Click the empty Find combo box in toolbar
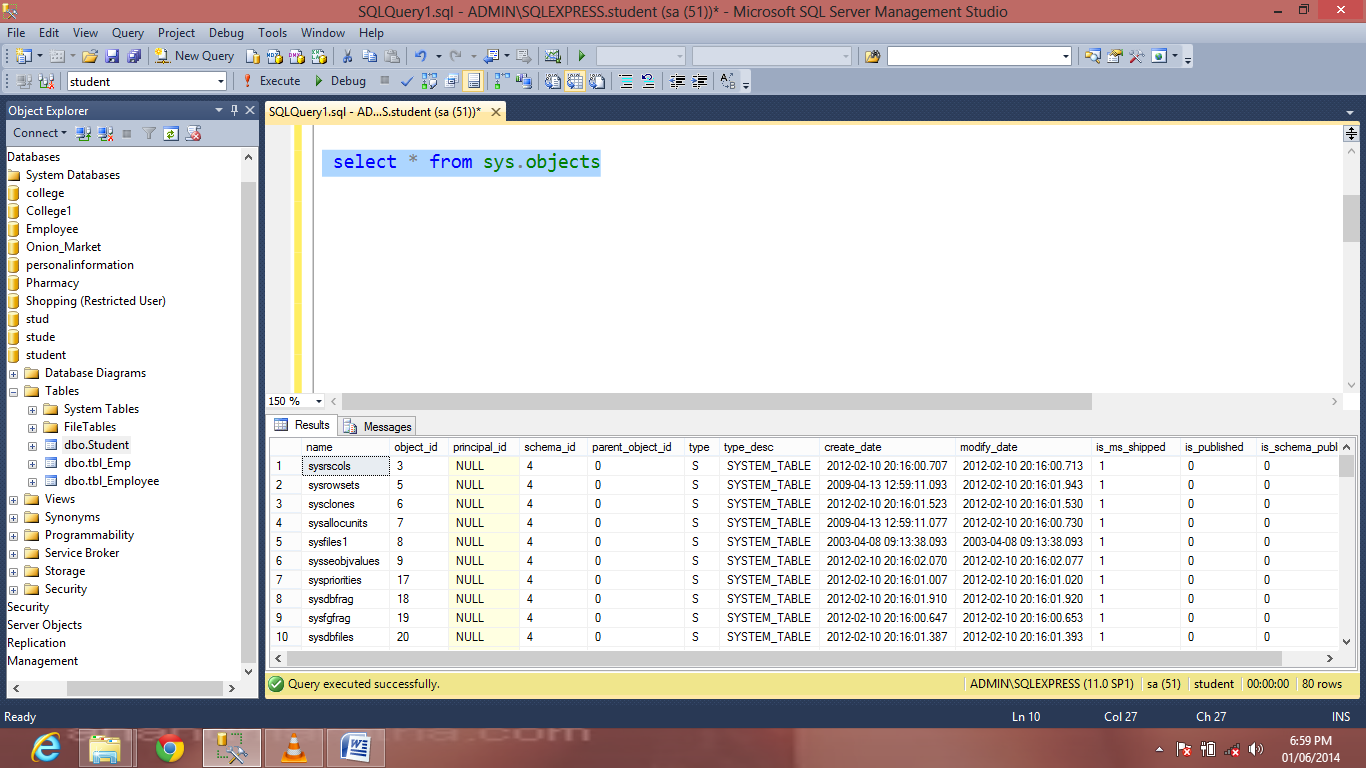This screenshot has height=768, width=1366. [979, 56]
